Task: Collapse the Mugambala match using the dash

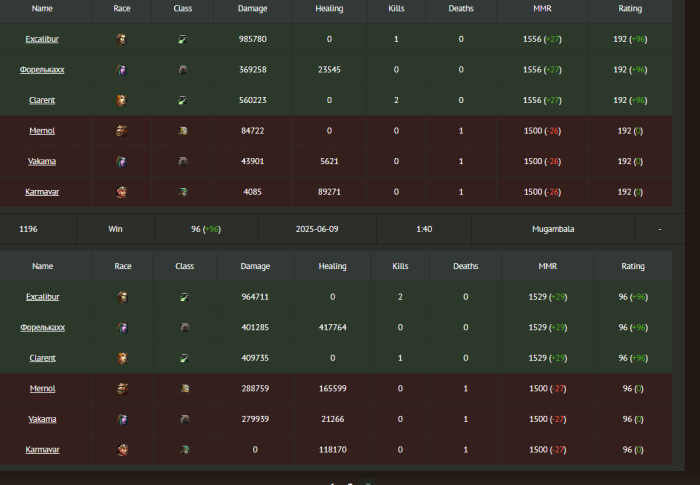Action: tap(660, 229)
